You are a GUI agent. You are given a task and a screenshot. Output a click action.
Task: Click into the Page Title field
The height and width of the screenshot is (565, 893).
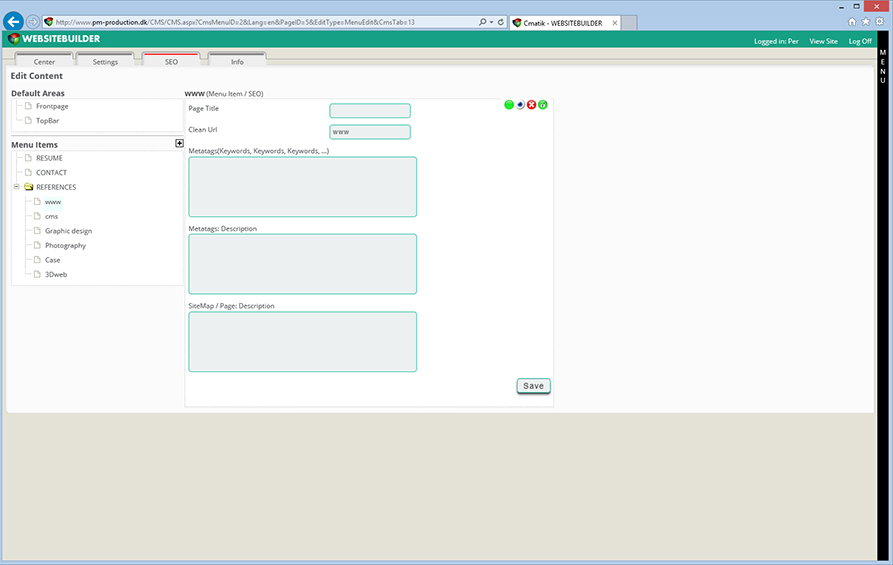pyautogui.click(x=369, y=111)
